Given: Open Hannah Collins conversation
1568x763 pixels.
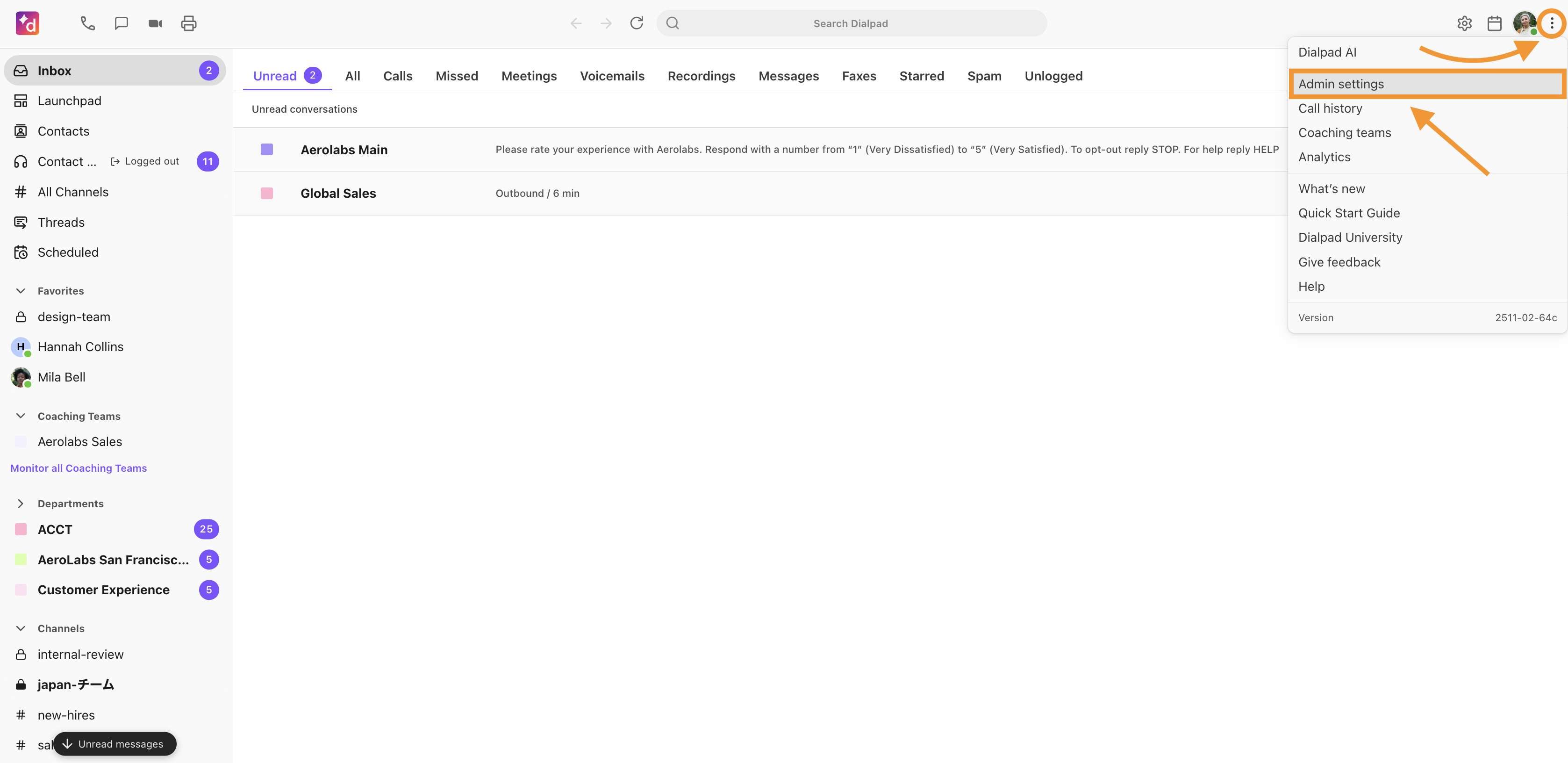Looking at the screenshot, I should pyautogui.click(x=115, y=346).
